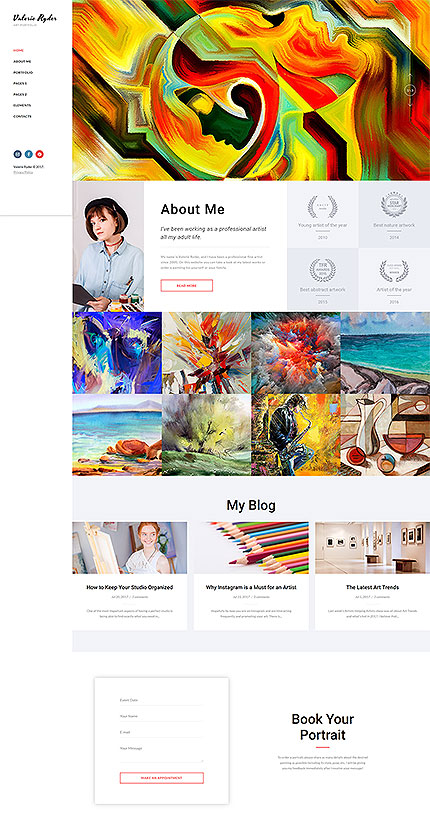Open How to Keep Your Studio Organized post
430x830 pixels.
coord(130,587)
